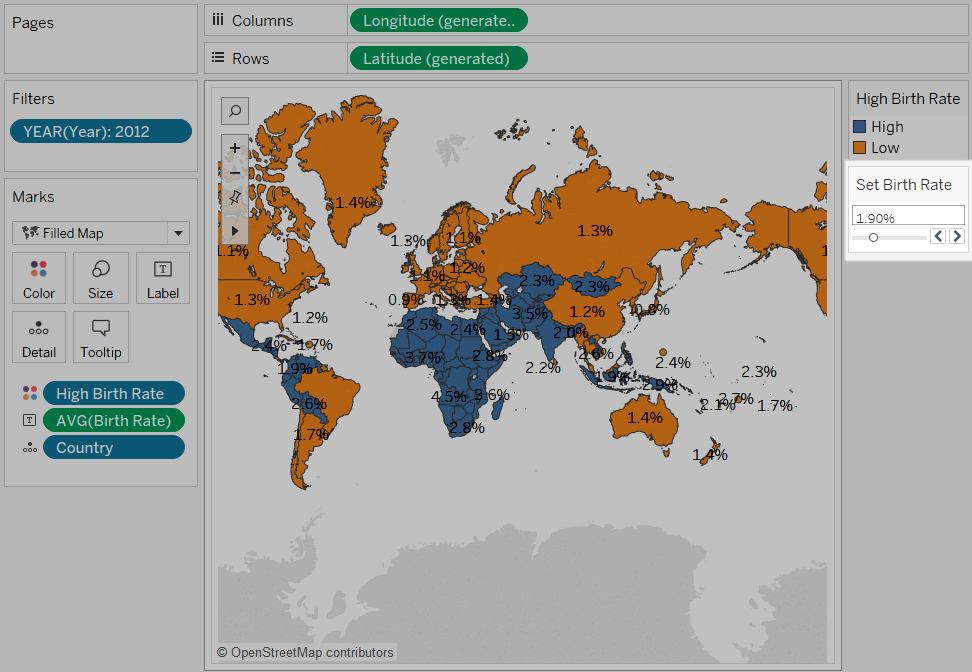
Task: Click the 1.3% label on United States
Action: click(252, 299)
